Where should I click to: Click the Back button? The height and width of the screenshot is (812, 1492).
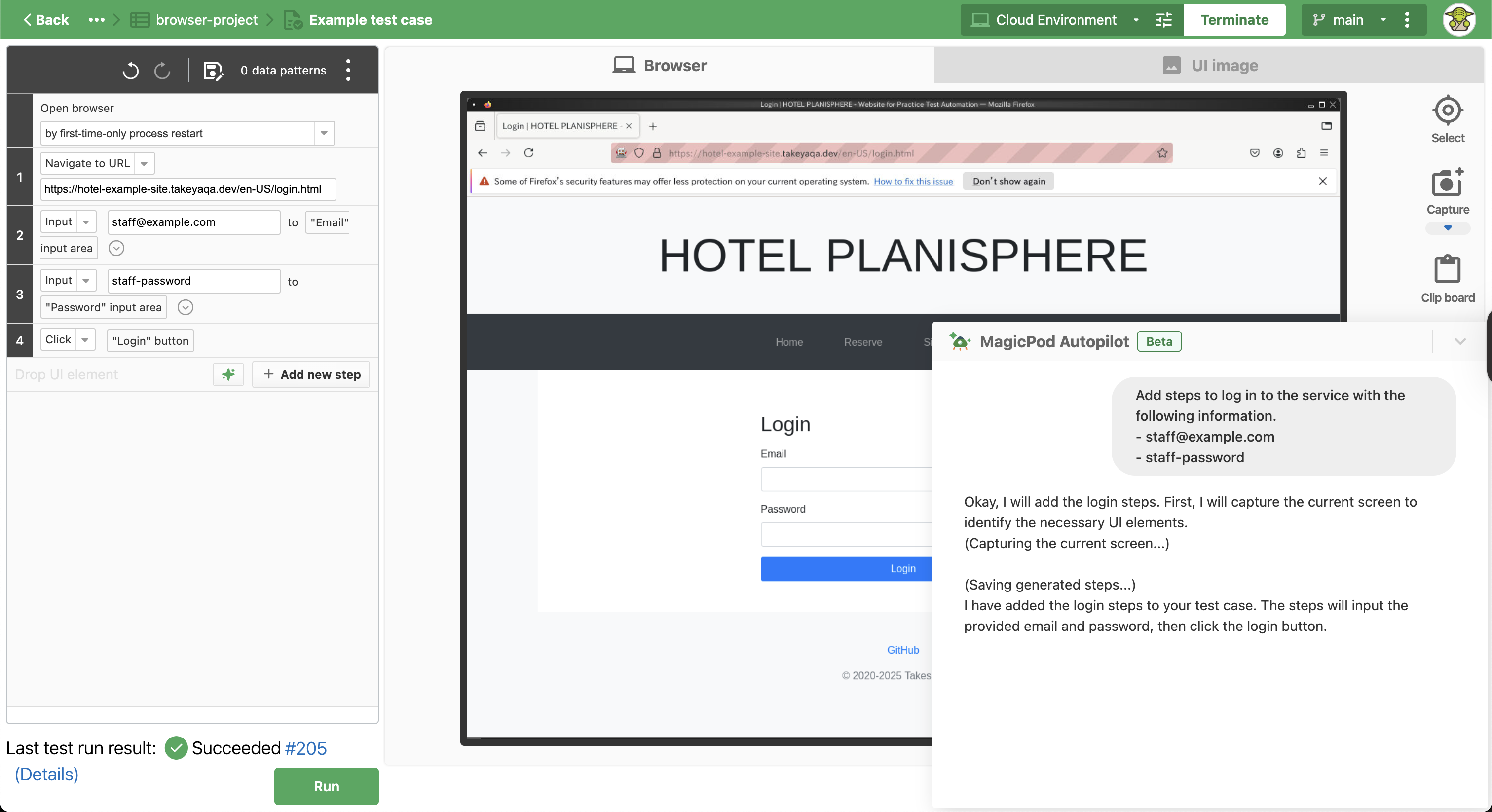click(x=46, y=20)
